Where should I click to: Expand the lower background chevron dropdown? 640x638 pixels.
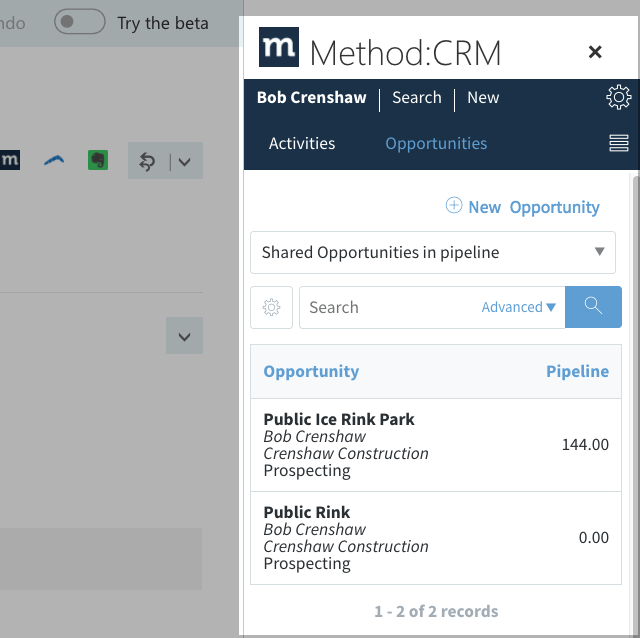[x=184, y=336]
